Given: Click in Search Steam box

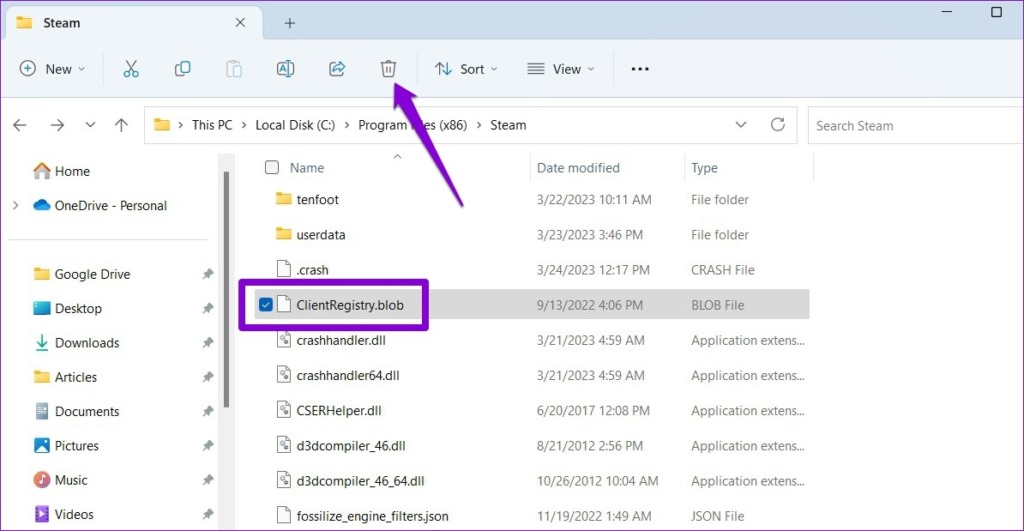Looking at the screenshot, I should click(x=916, y=125).
